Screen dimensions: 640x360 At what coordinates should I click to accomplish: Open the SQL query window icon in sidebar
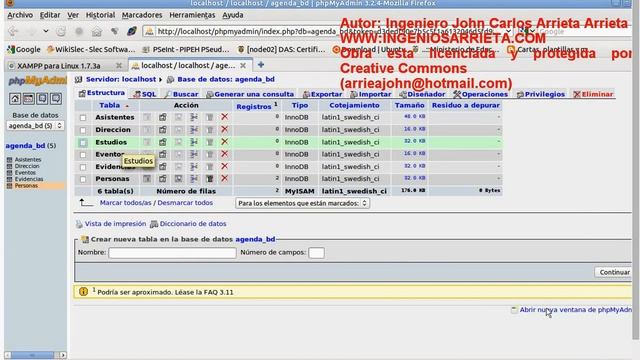[x=29, y=98]
